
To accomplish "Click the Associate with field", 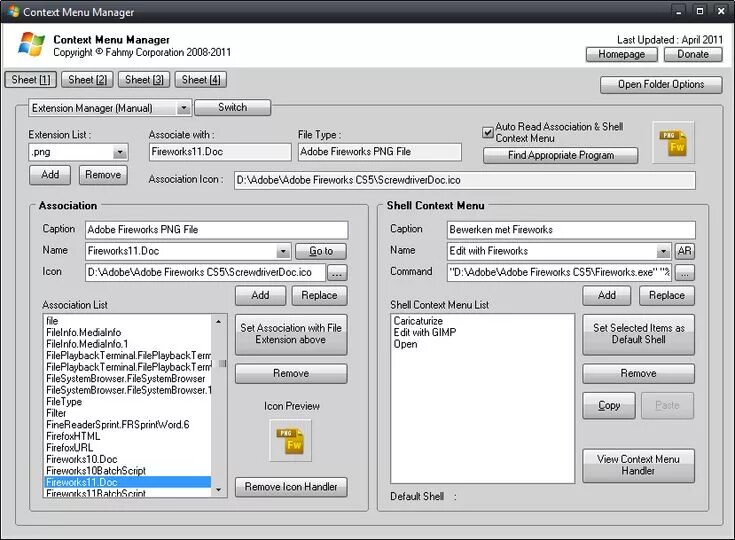I will (x=220, y=152).
